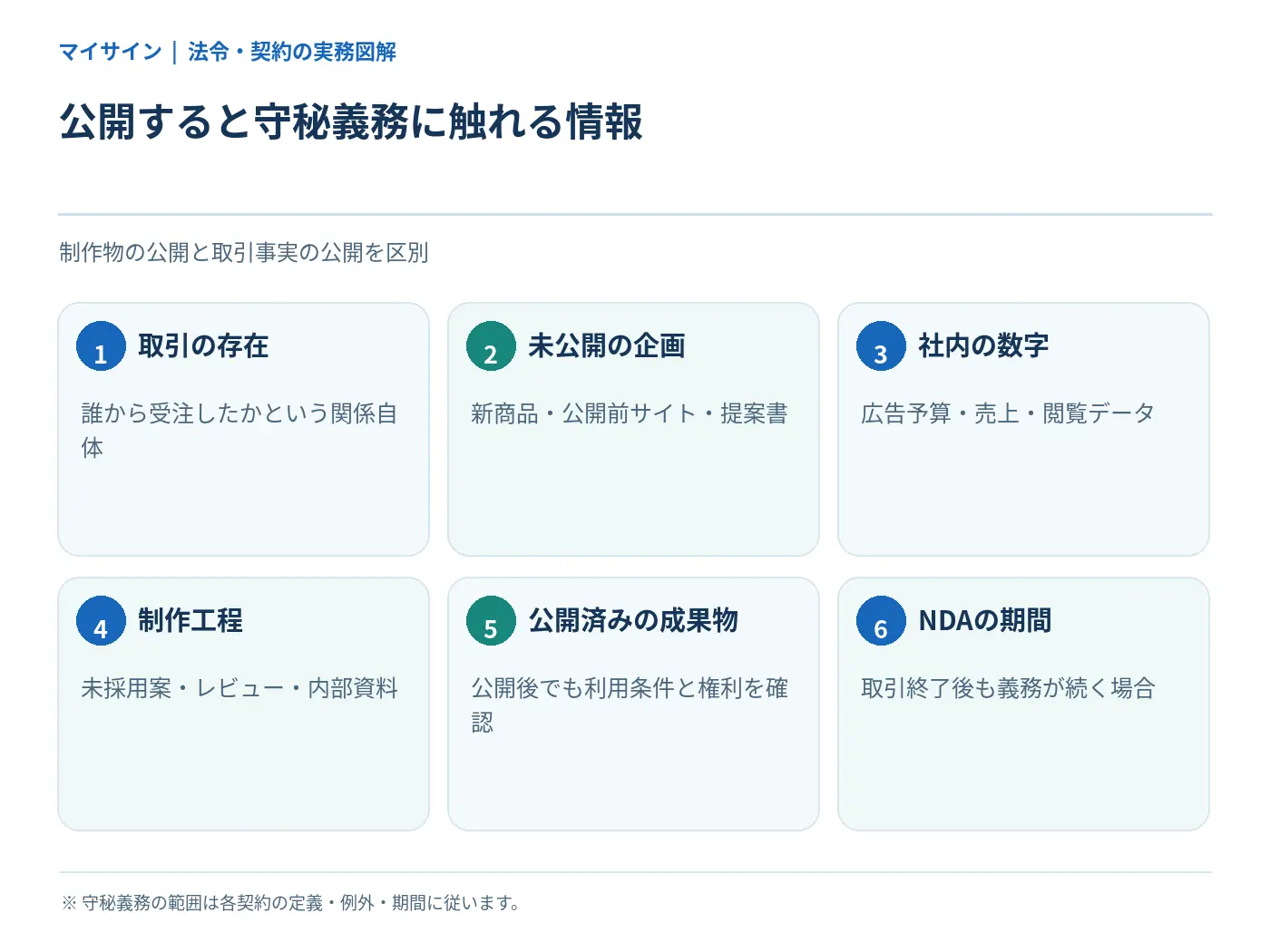Screen dimensions: 1270x952
Task: Select the 制作工程 card heading
Action: [190, 620]
